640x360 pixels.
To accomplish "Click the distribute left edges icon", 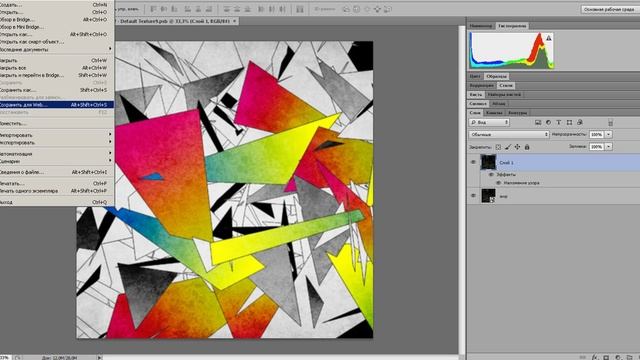I will [x=261, y=9].
